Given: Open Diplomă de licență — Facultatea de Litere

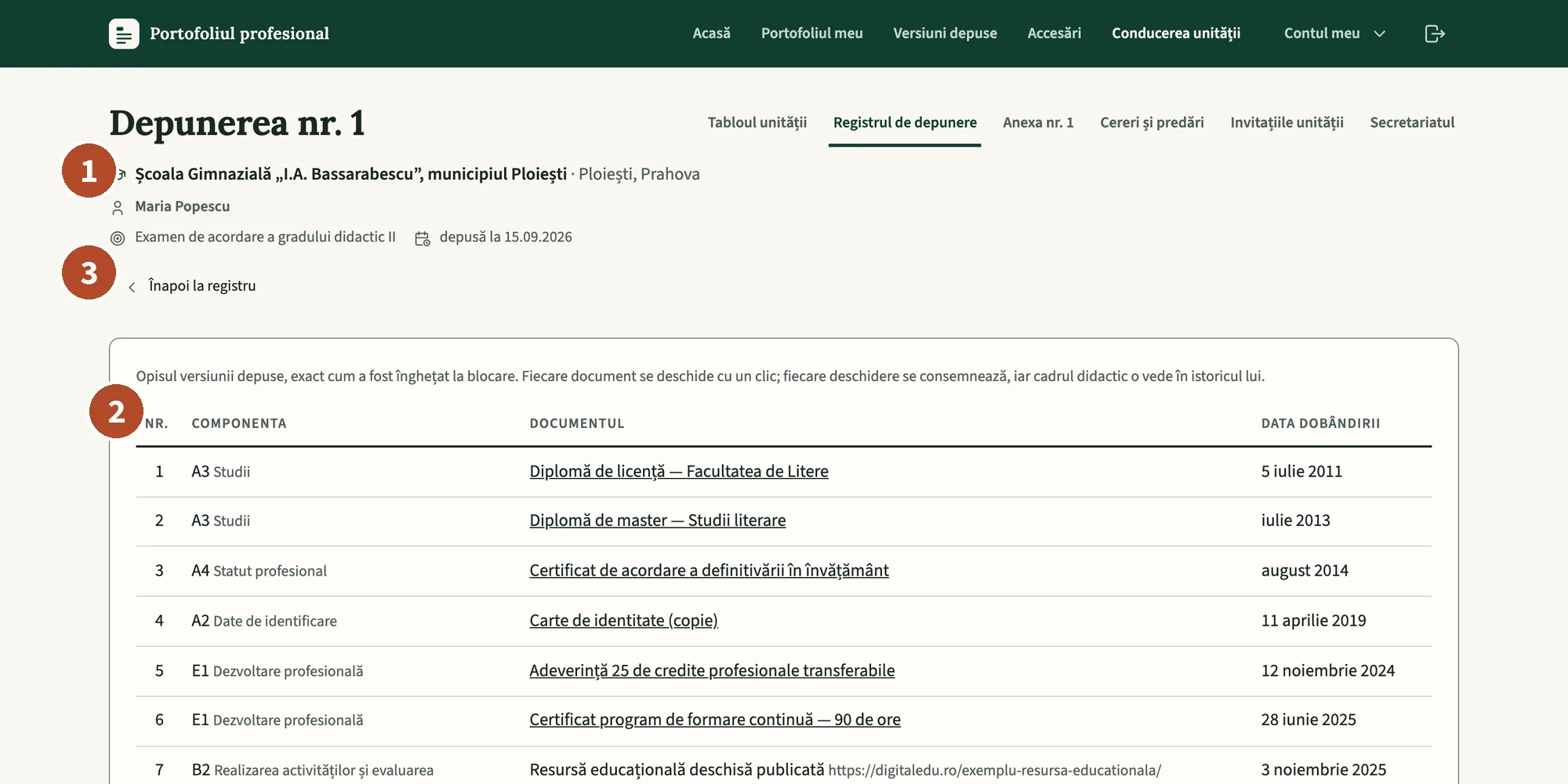Looking at the screenshot, I should (x=679, y=471).
